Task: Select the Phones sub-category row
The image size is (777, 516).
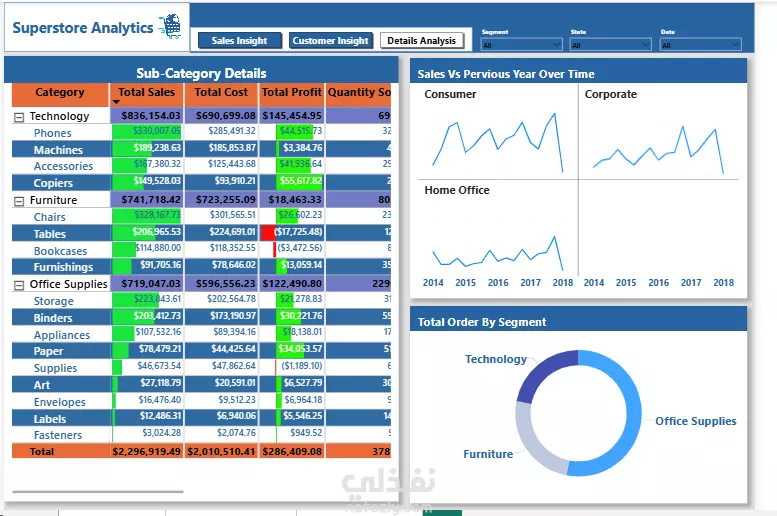Action: (201, 132)
